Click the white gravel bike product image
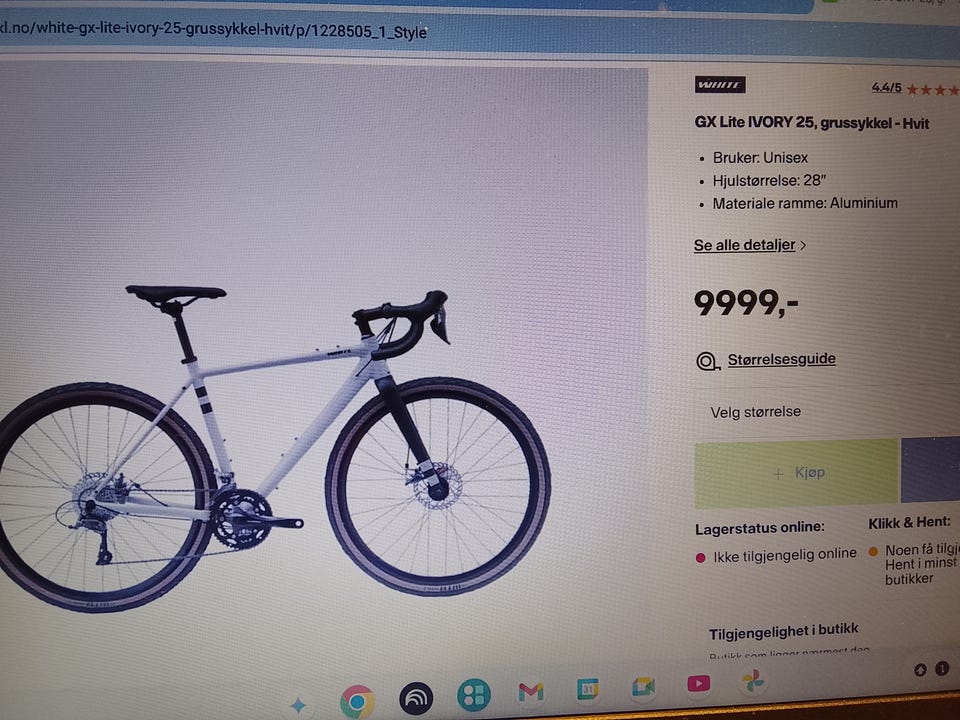 click(x=274, y=448)
